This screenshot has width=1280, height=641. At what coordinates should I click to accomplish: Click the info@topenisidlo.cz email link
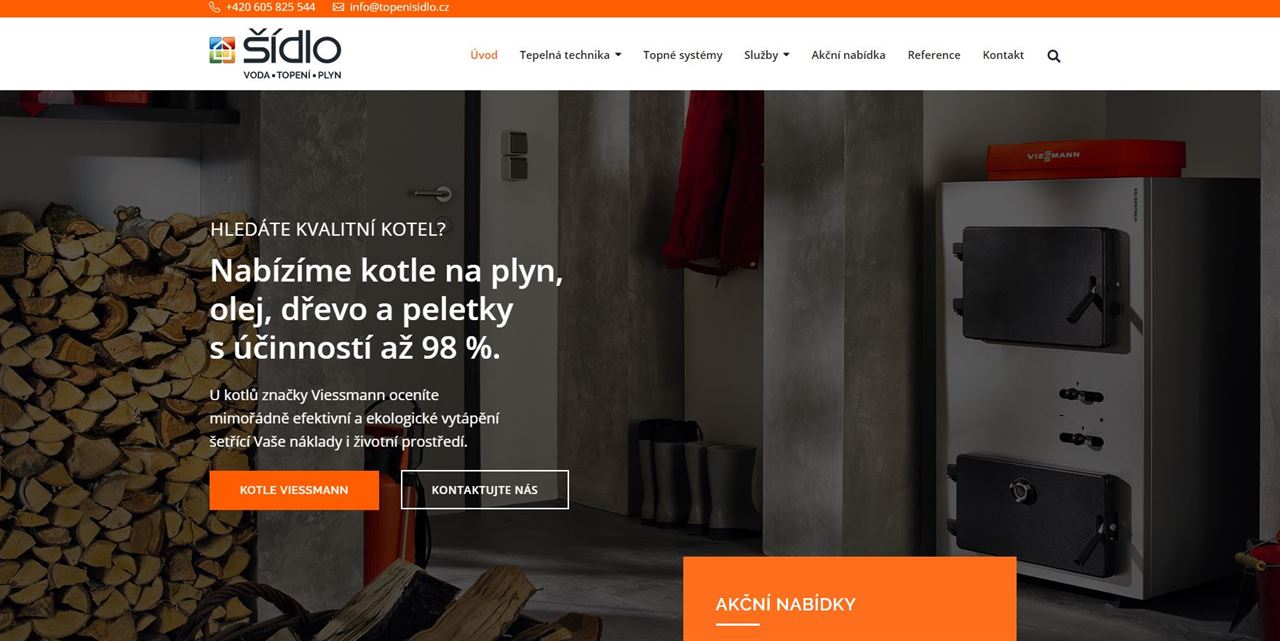[x=399, y=7]
